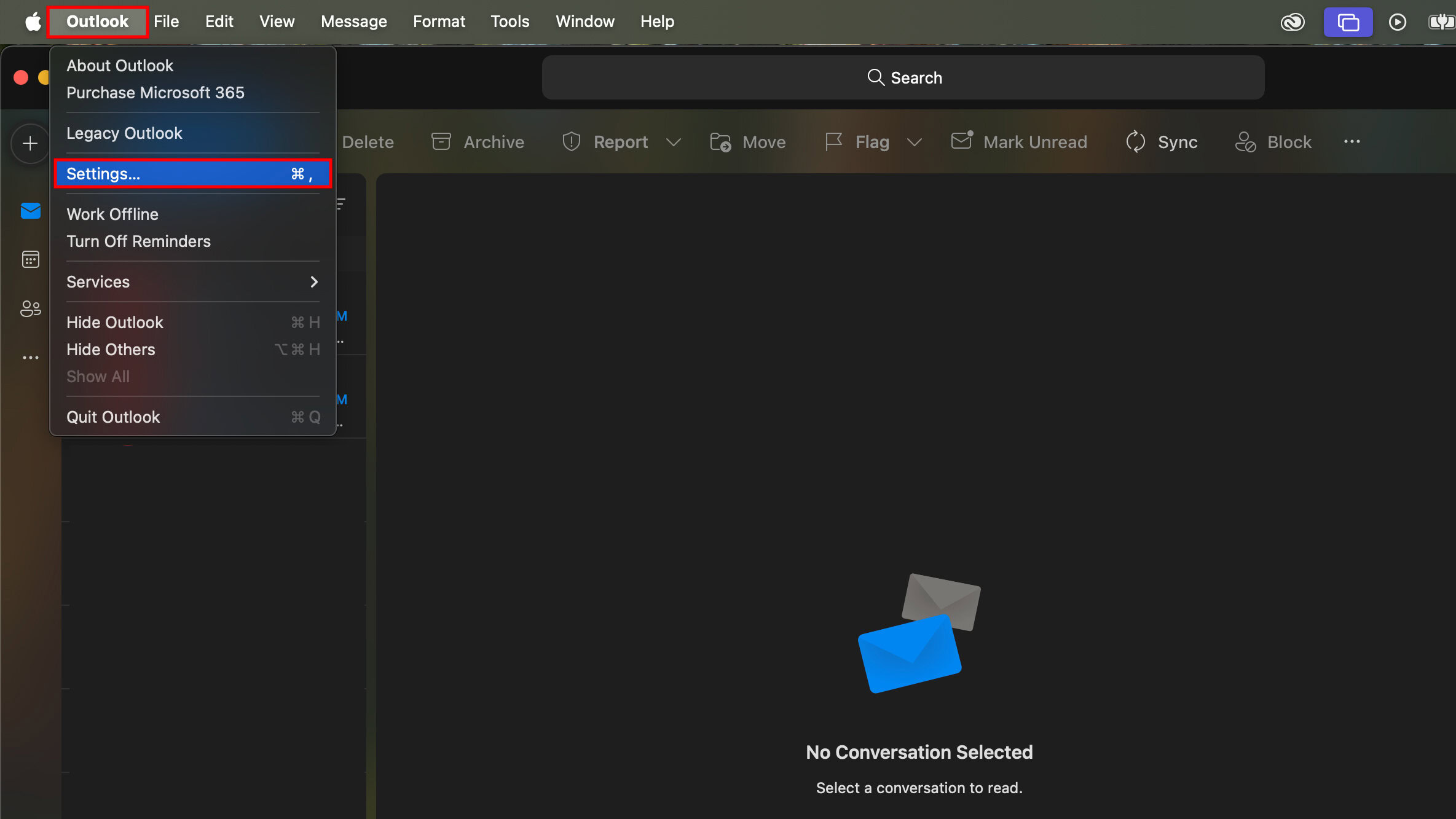Switch to Legacy Outlook
The height and width of the screenshot is (819, 1456).
pyautogui.click(x=124, y=133)
